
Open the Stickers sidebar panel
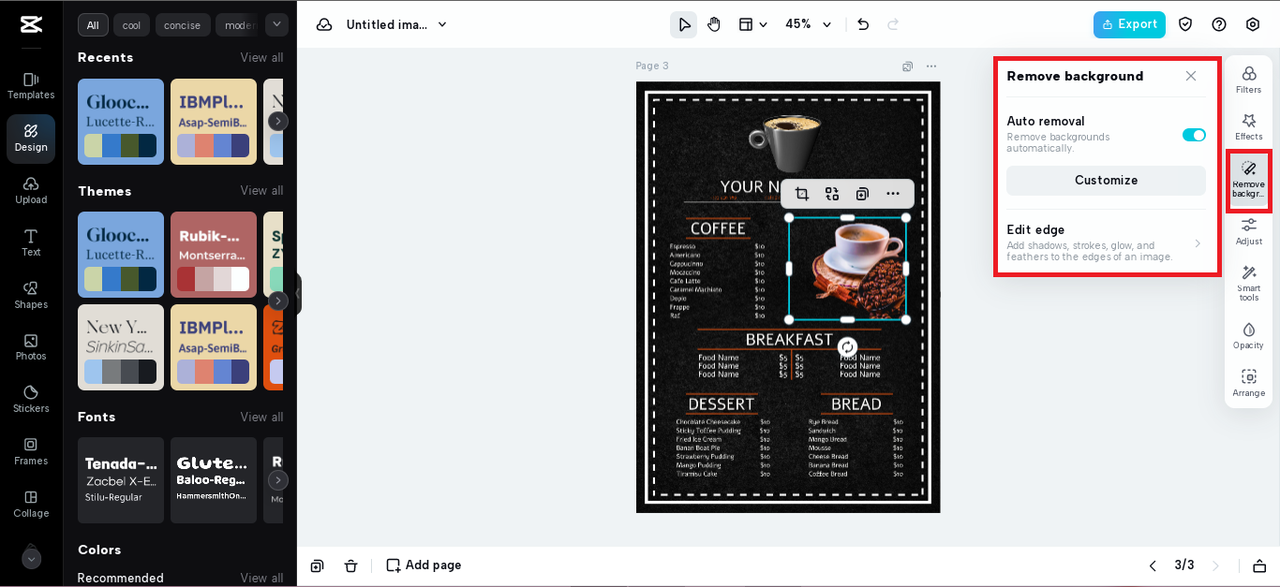tap(31, 399)
